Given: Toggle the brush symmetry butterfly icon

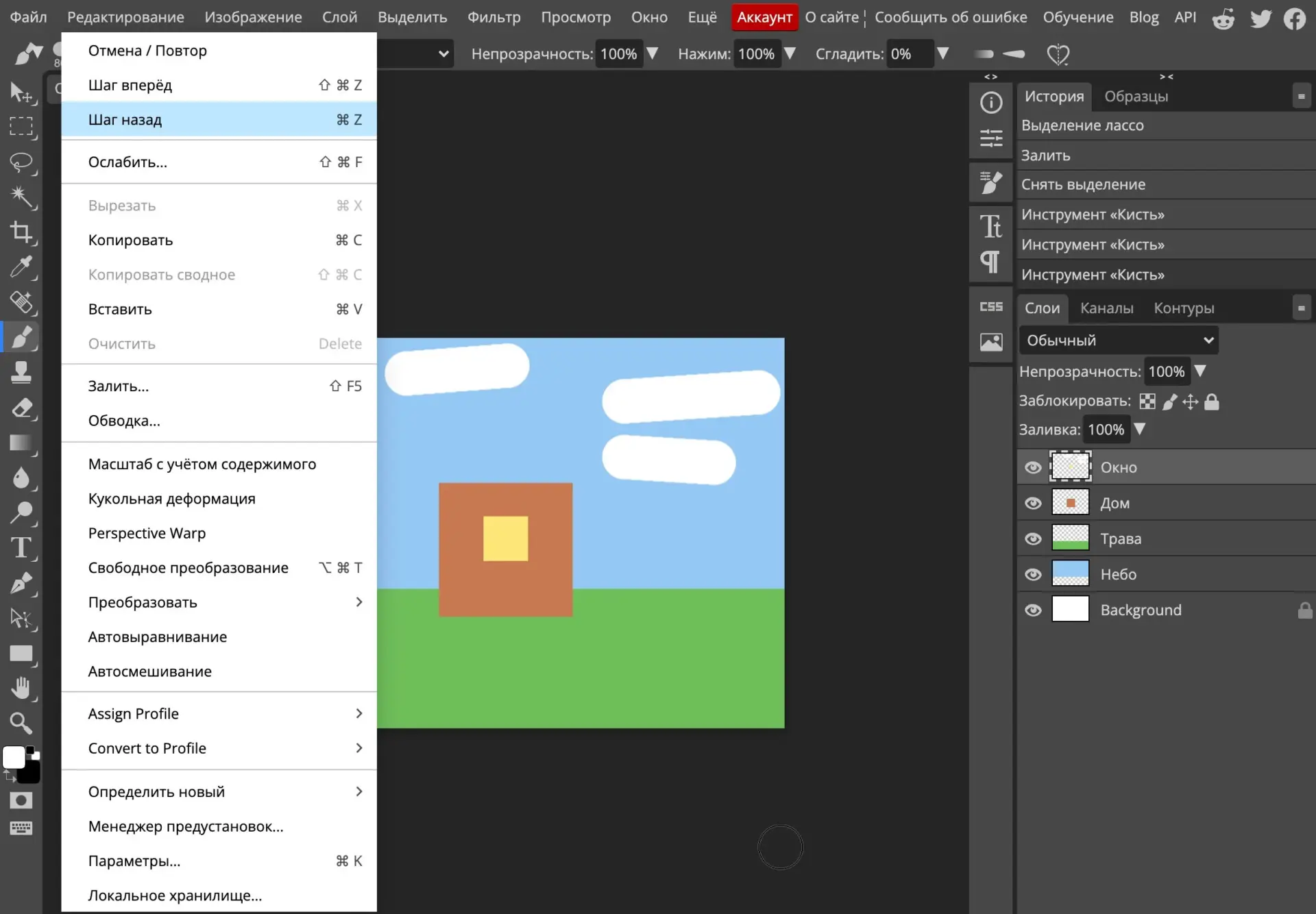Looking at the screenshot, I should tap(1058, 54).
